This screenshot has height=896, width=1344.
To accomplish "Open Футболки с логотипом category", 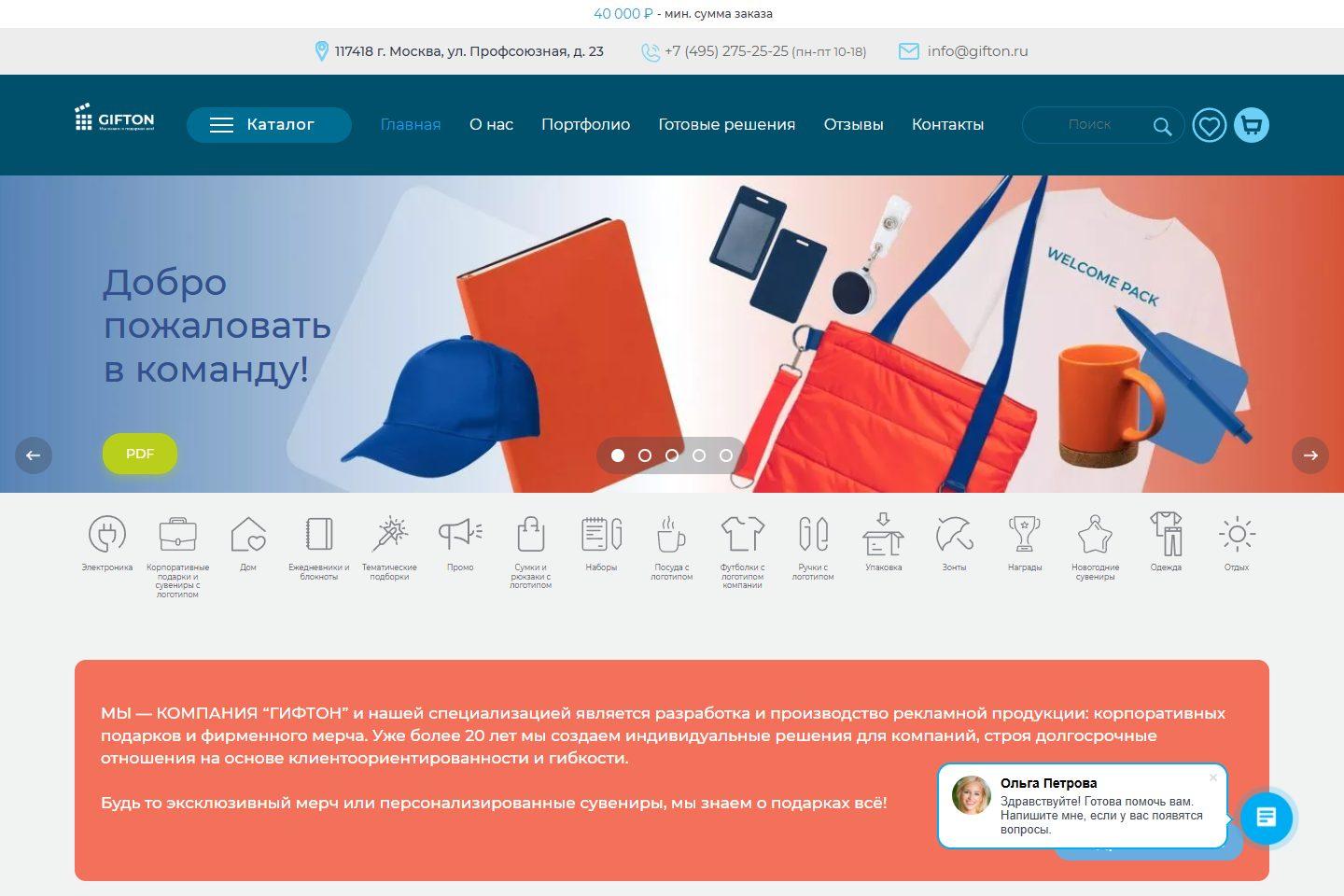I will click(x=743, y=535).
